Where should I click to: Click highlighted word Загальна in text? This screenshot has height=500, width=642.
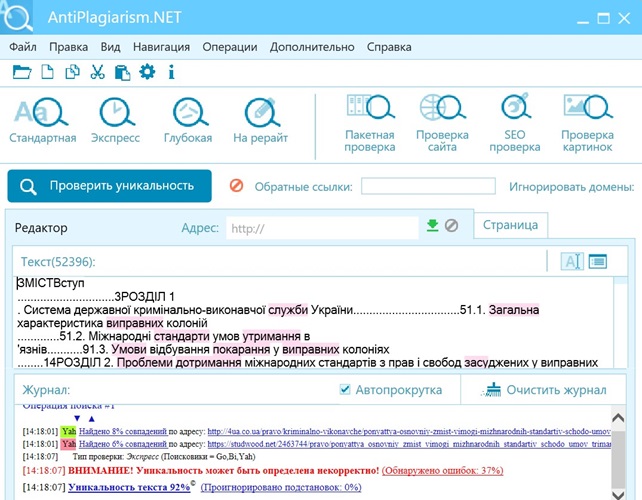pos(514,310)
